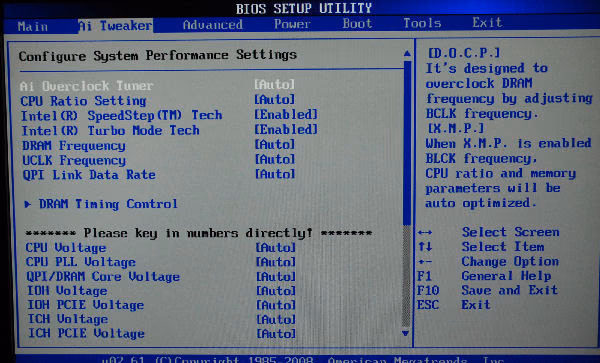Open DRAM Frequency [Auto] value
600x363 pixels.
[275, 144]
